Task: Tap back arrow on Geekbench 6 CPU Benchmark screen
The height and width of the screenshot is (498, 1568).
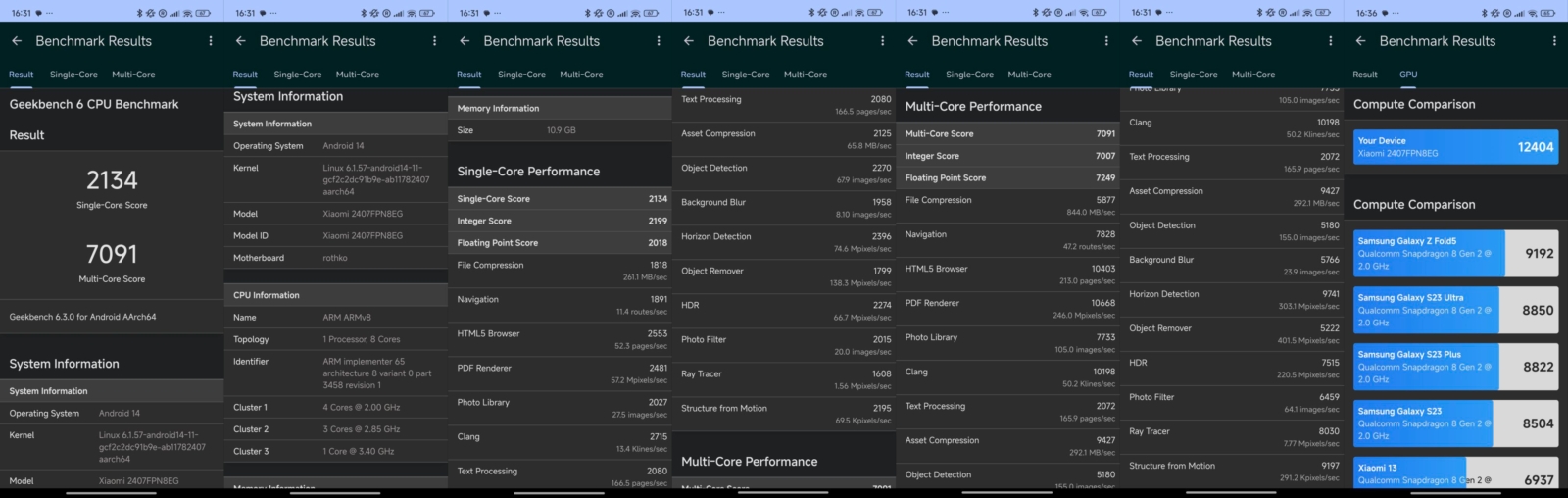Action: pyautogui.click(x=17, y=41)
